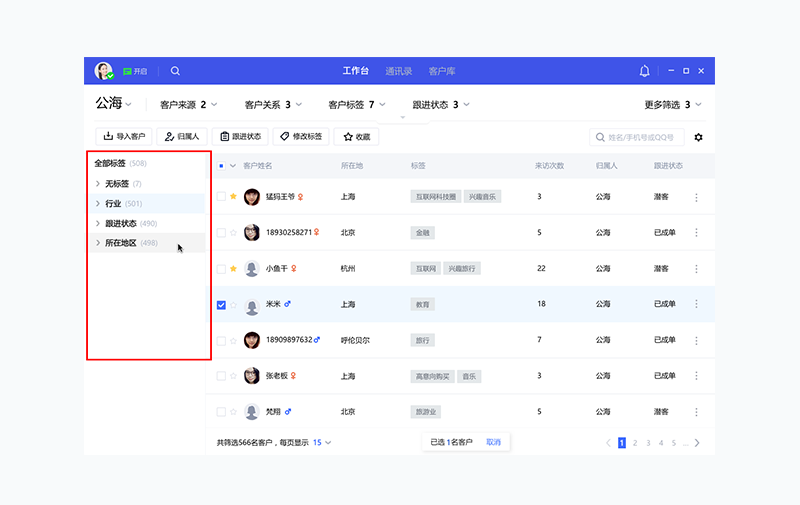Viewport: 800px width, 505px height.
Task: Uncheck the box for 米米
Action: pyautogui.click(x=221, y=305)
